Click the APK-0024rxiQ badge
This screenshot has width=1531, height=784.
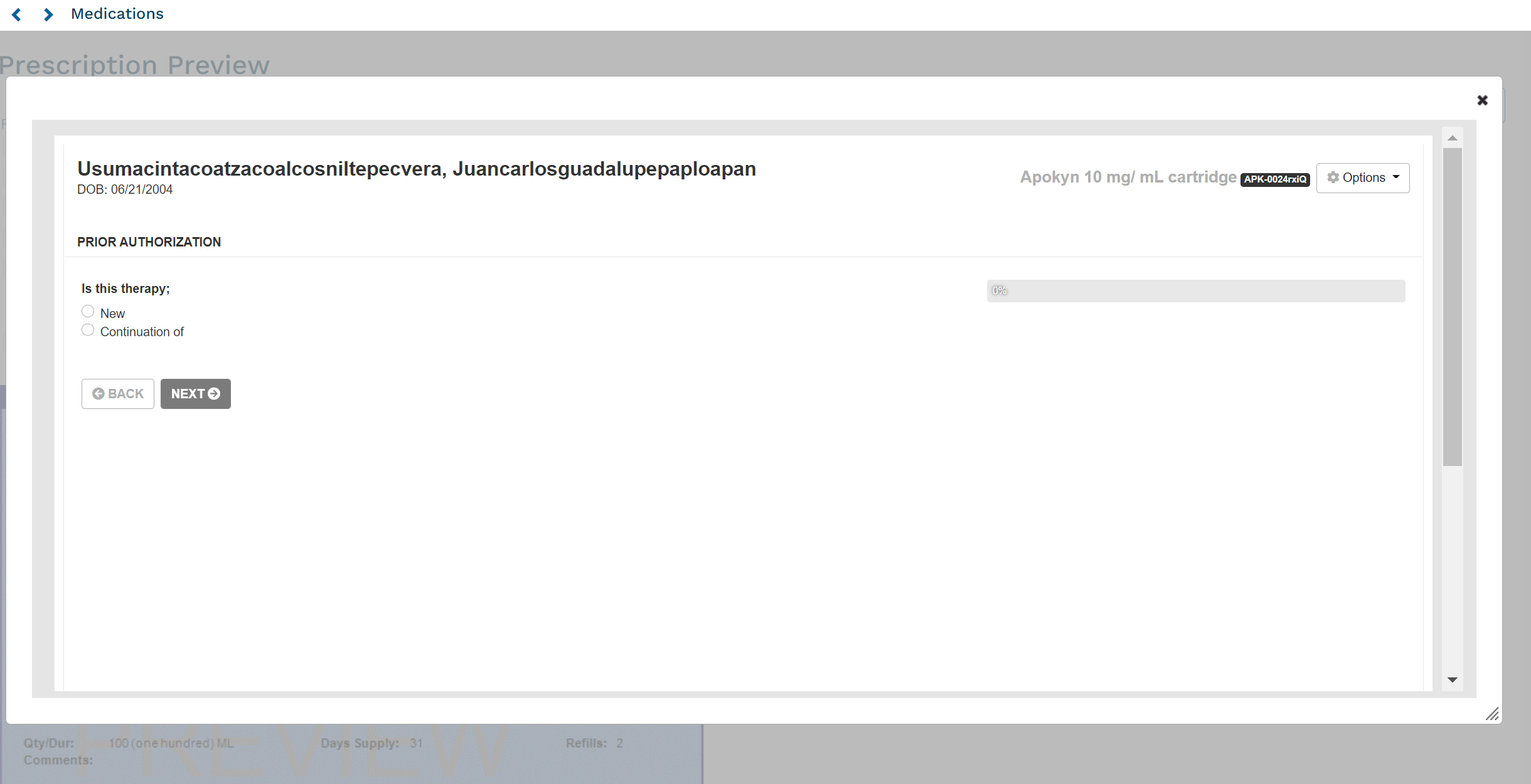(1275, 179)
